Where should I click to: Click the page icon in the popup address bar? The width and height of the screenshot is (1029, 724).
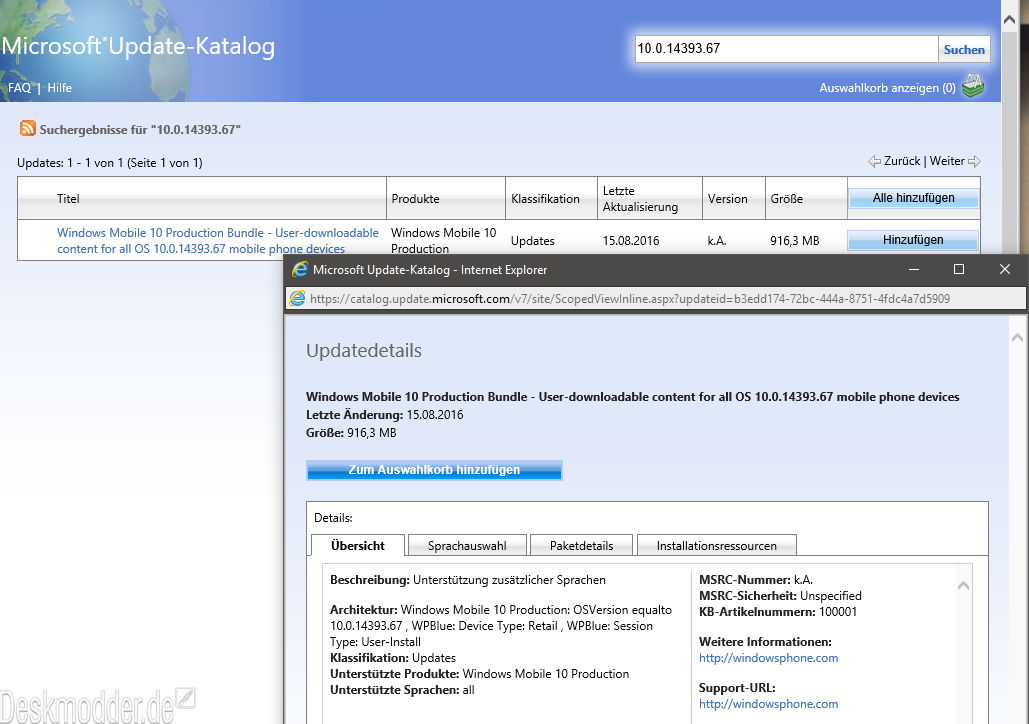point(297,299)
